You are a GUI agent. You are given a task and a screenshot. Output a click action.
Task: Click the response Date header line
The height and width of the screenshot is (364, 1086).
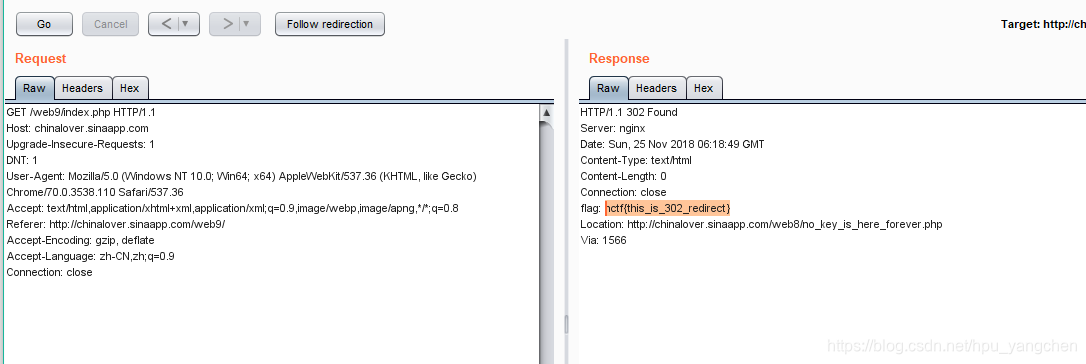pos(673,144)
